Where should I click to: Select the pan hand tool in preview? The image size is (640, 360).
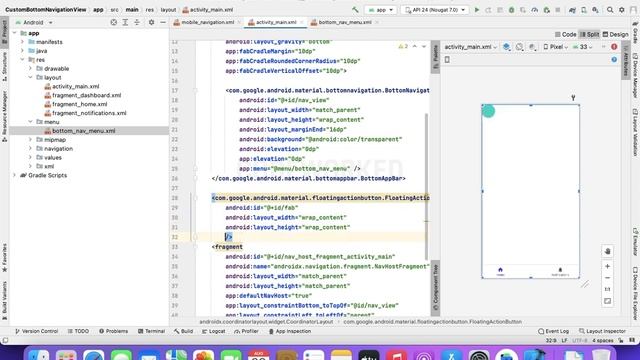pyautogui.click(x=607, y=251)
